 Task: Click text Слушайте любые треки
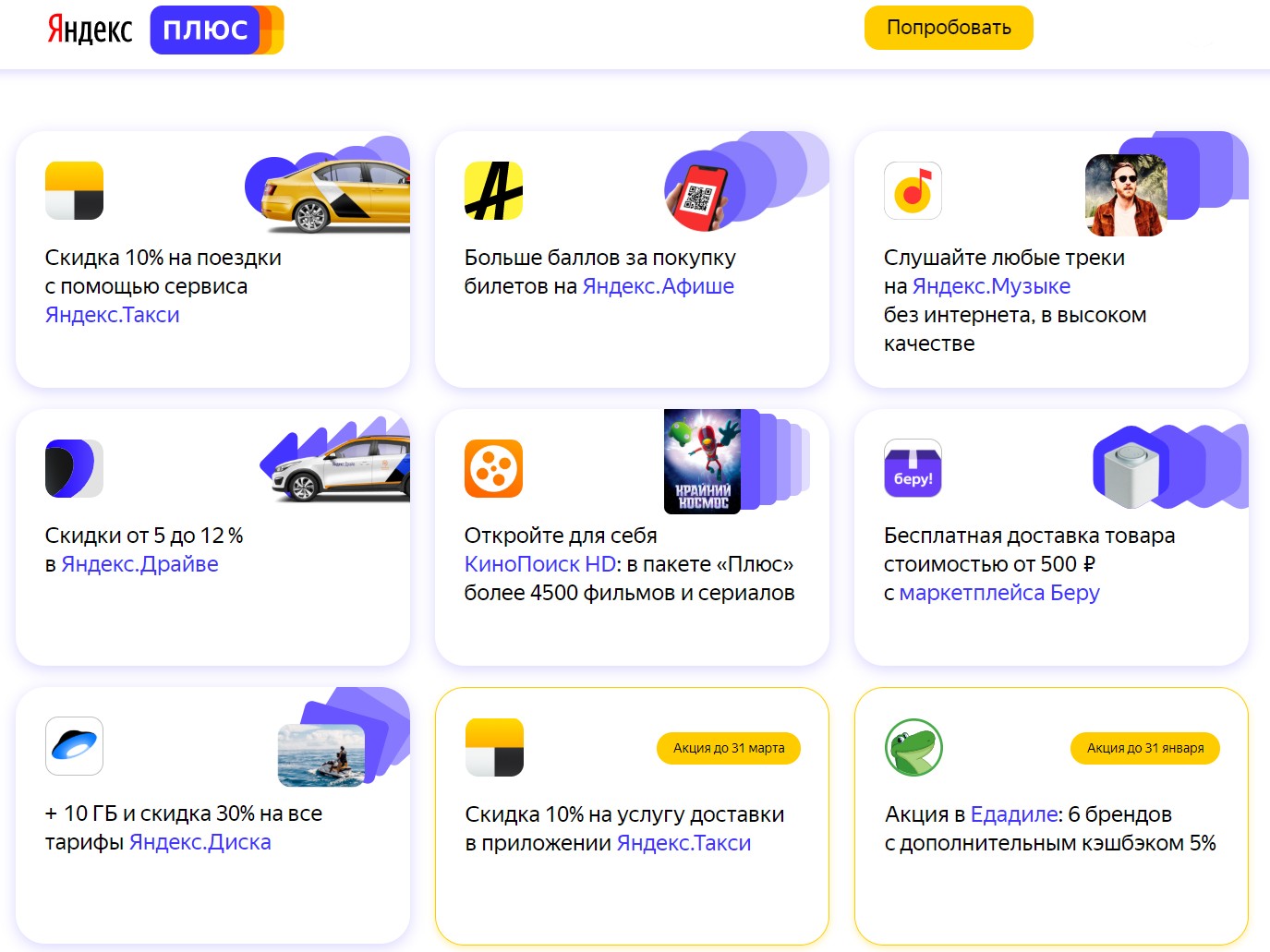[1004, 258]
